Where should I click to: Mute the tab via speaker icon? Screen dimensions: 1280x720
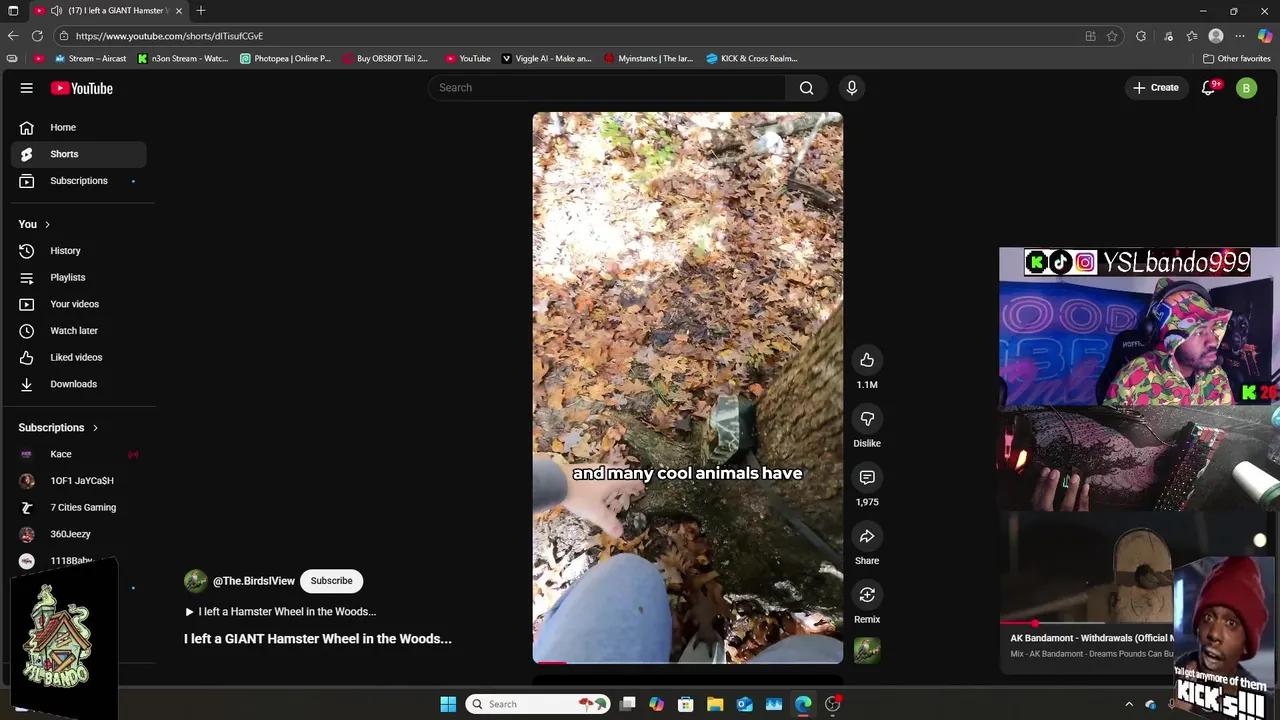pyautogui.click(x=56, y=11)
